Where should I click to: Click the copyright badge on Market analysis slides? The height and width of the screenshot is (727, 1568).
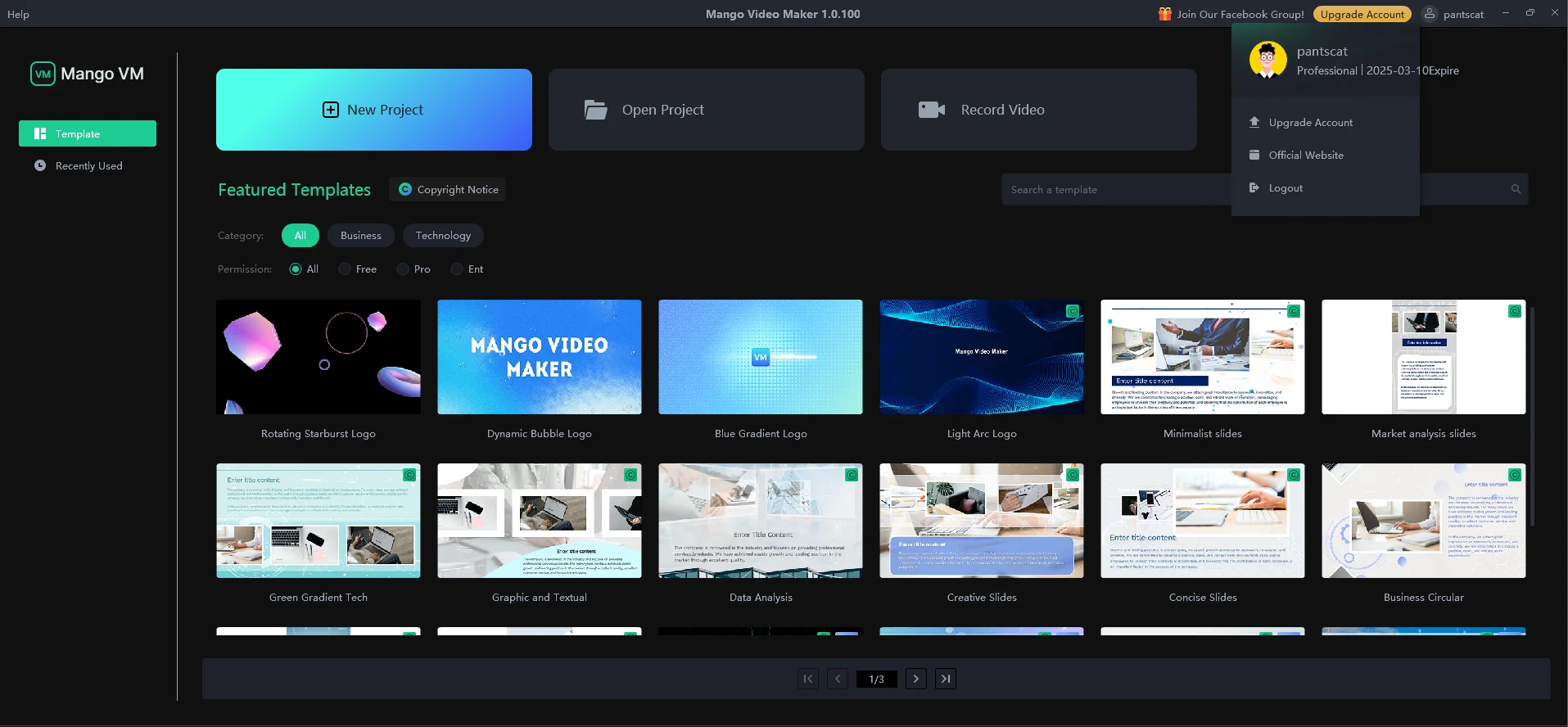pos(1515,311)
